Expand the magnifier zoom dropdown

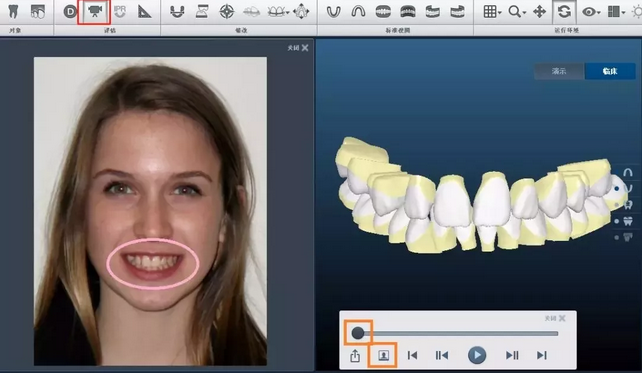pos(517,12)
